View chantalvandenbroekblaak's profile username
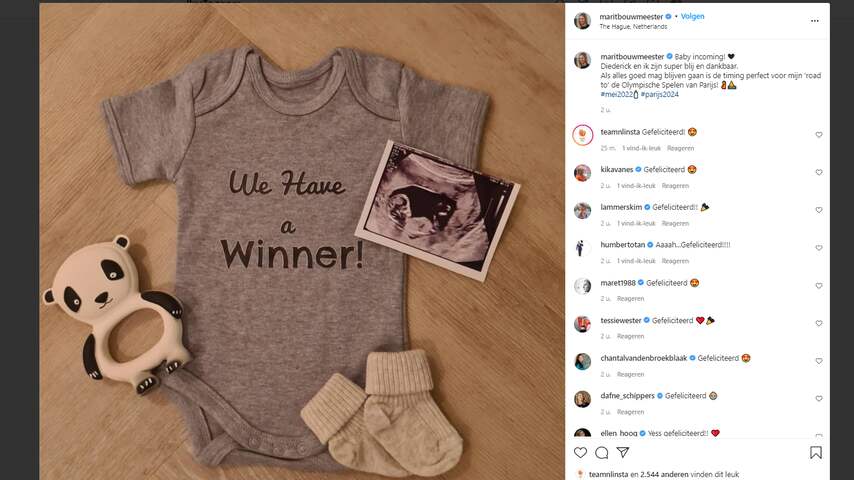Screen dimensions: 854x480 click(x=644, y=358)
